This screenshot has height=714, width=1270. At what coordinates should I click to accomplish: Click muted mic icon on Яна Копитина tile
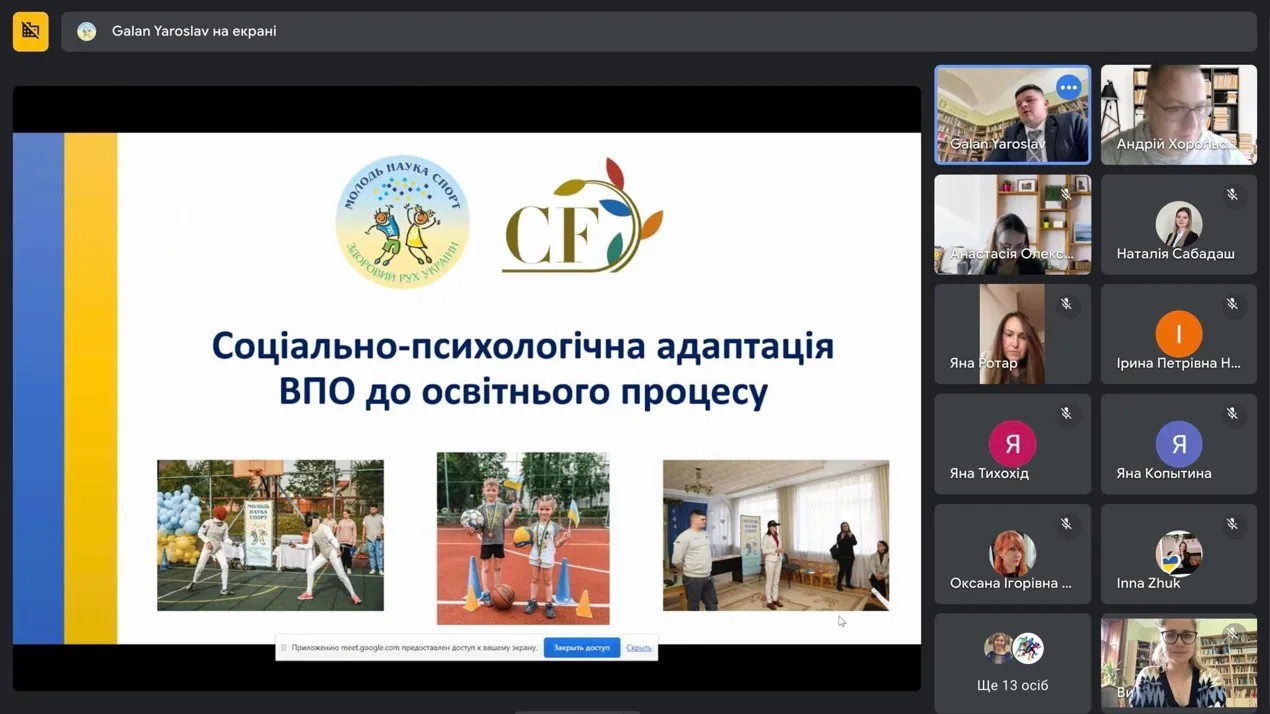click(1232, 414)
